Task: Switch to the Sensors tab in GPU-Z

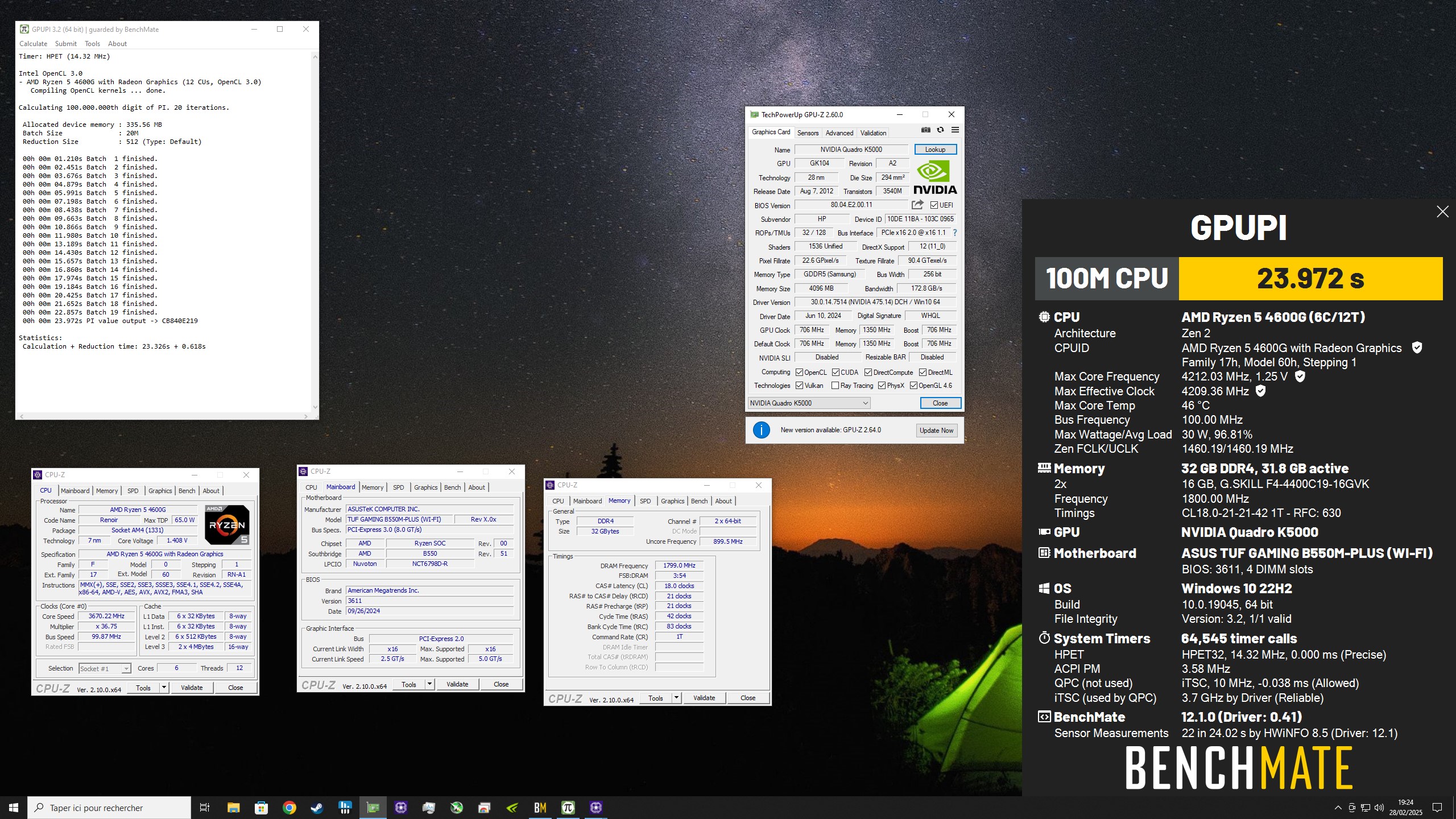Action: click(808, 133)
